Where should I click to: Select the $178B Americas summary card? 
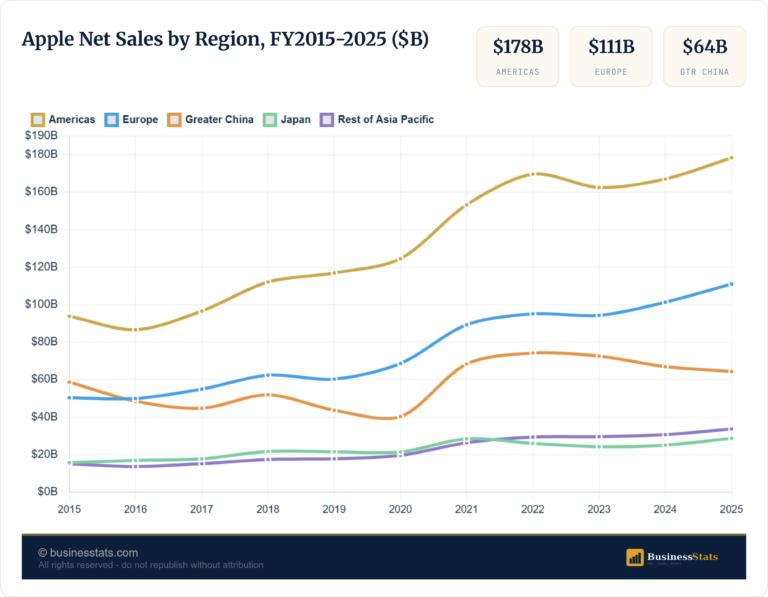click(x=518, y=57)
